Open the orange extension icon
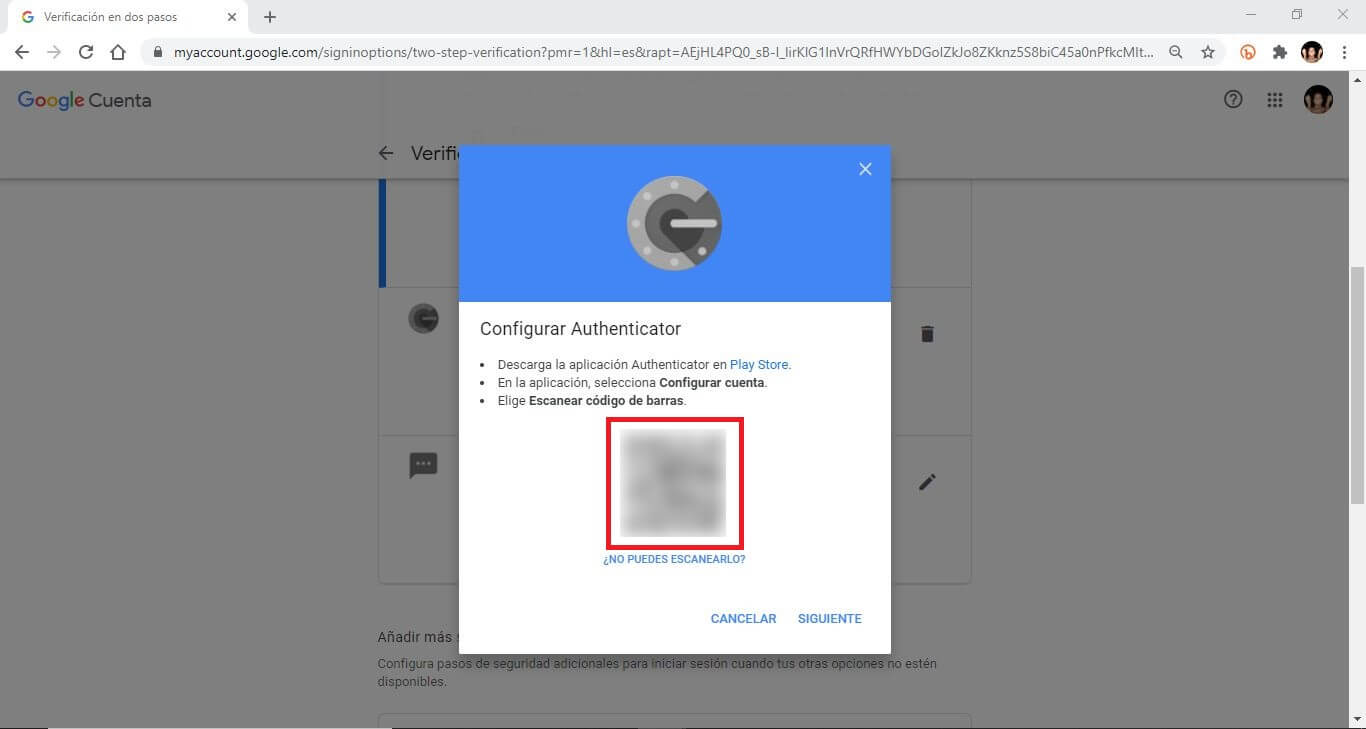The image size is (1366, 729). tap(1248, 52)
